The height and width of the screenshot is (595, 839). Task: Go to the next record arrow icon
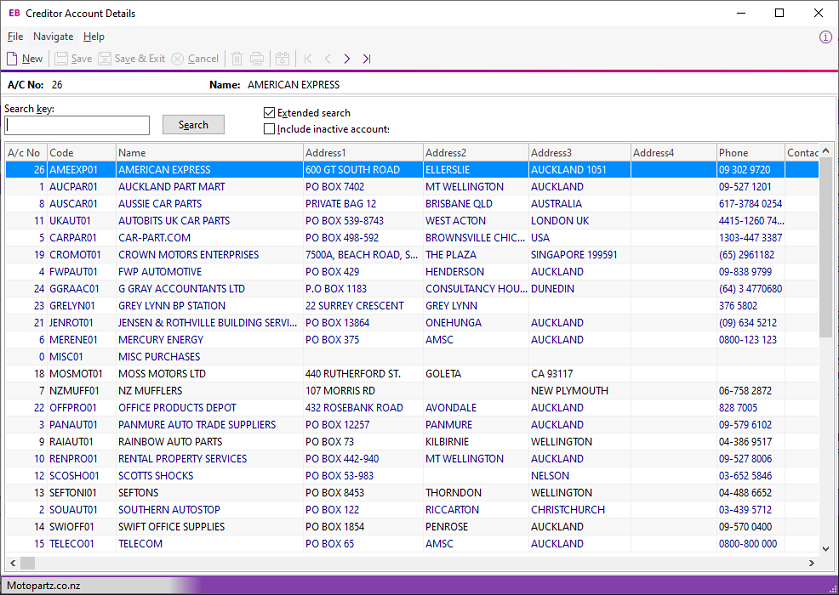[x=347, y=58]
